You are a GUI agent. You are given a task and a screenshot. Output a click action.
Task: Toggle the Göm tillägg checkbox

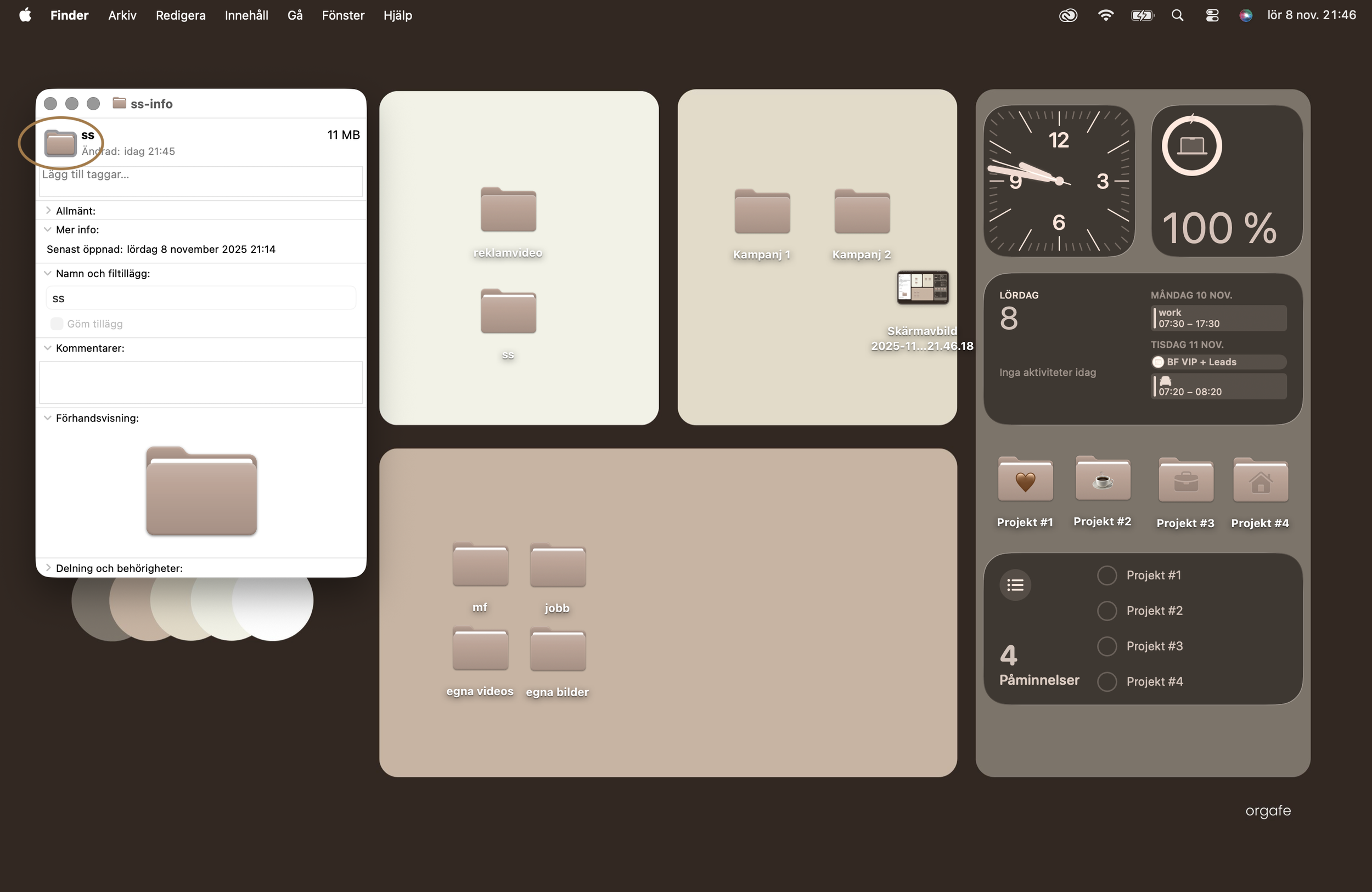tap(57, 324)
